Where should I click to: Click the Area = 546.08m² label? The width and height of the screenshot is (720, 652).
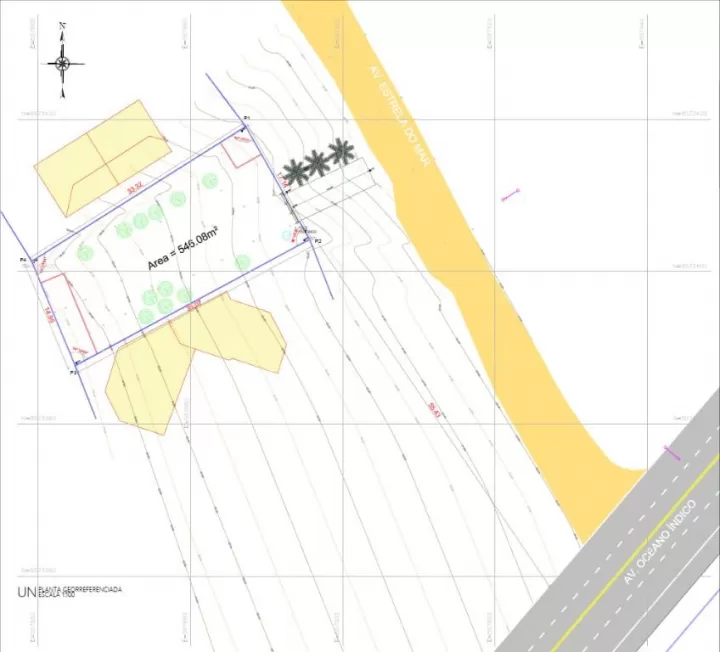183,248
